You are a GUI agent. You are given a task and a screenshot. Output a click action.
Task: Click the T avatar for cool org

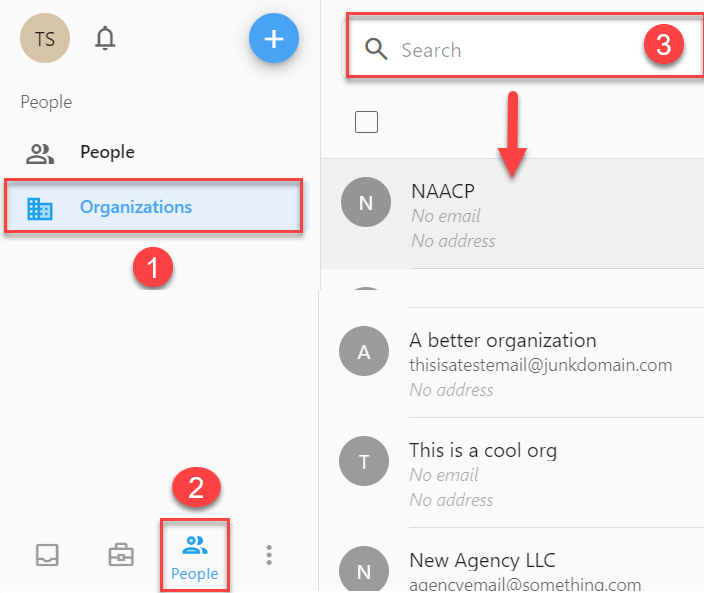point(364,461)
